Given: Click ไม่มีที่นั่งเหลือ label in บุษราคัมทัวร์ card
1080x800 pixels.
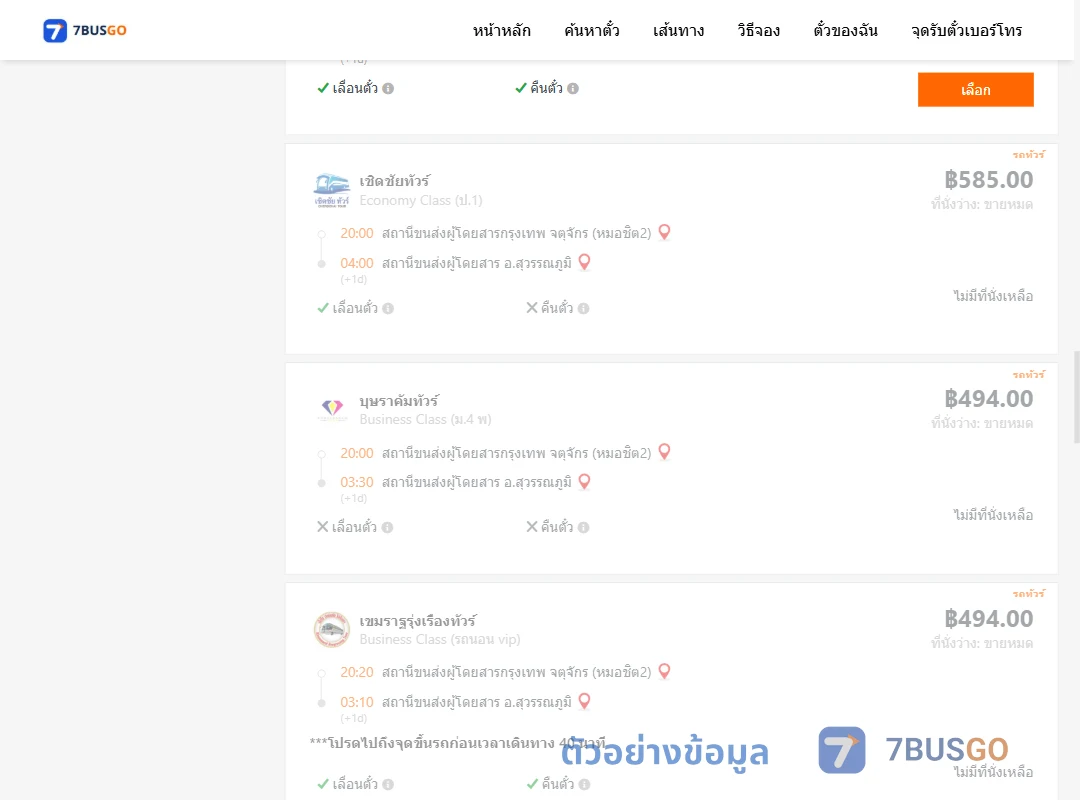Looking at the screenshot, I should click(x=993, y=515).
